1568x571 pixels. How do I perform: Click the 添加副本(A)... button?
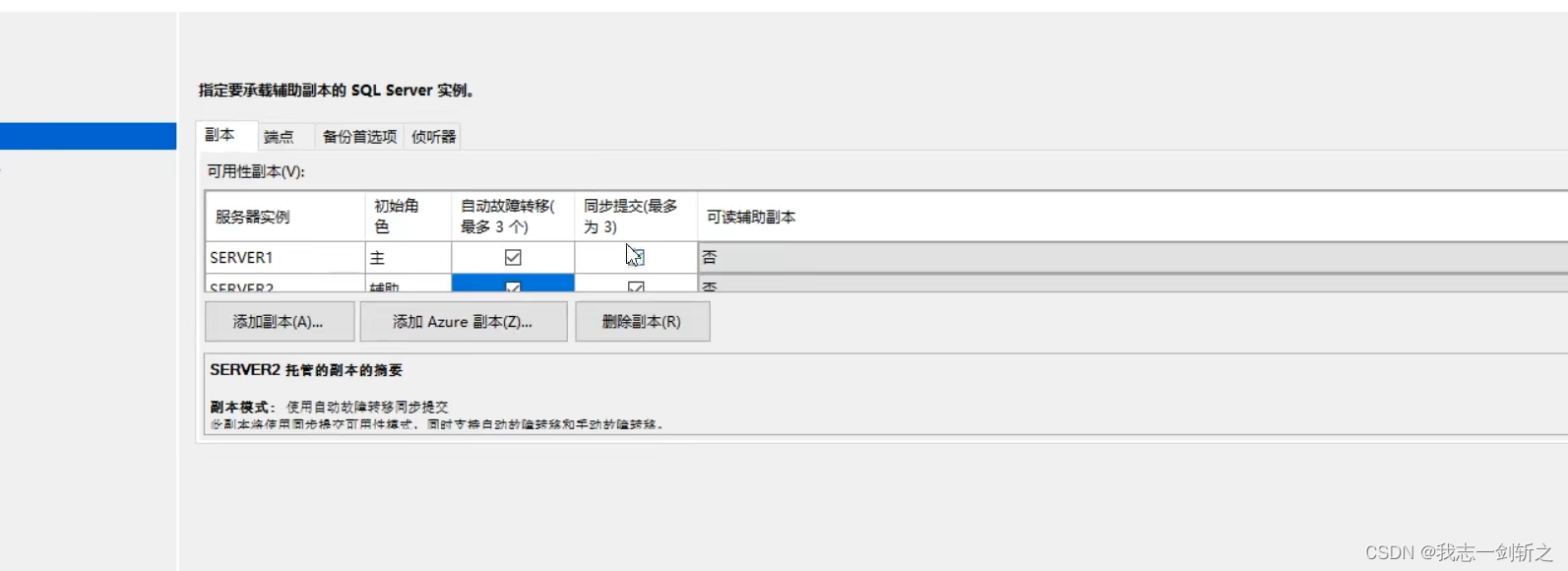(x=279, y=322)
